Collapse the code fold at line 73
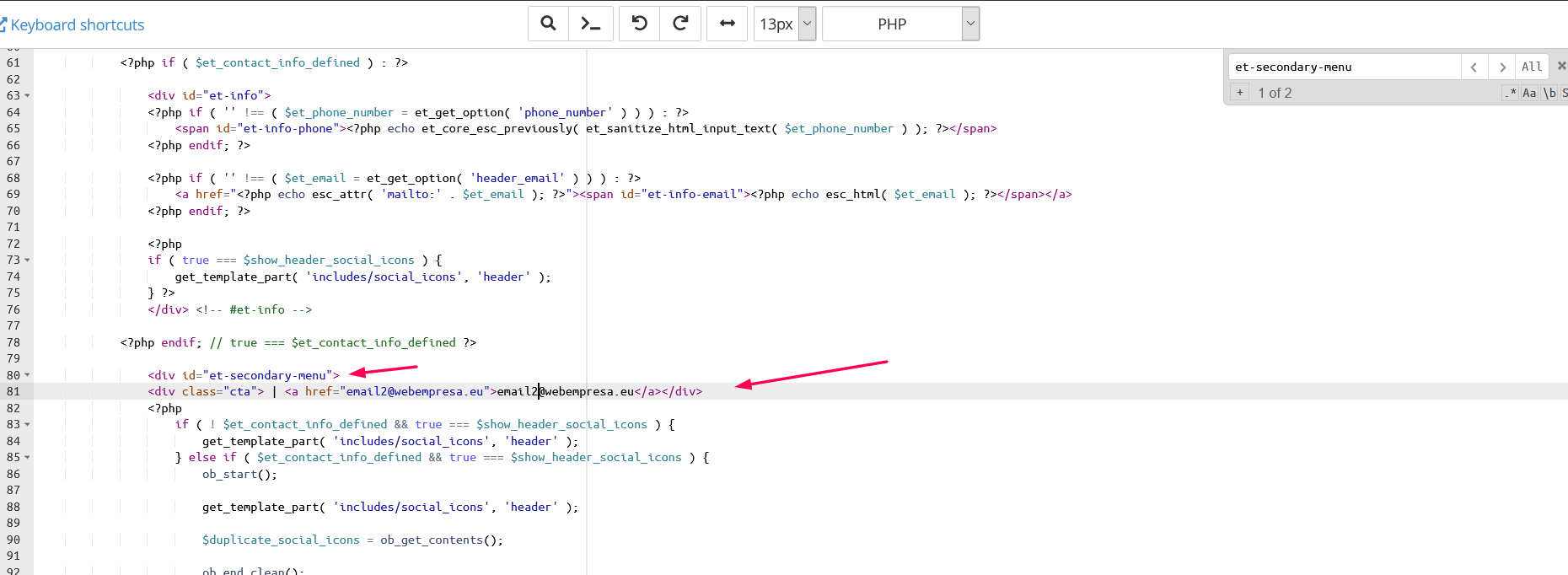 point(27,260)
